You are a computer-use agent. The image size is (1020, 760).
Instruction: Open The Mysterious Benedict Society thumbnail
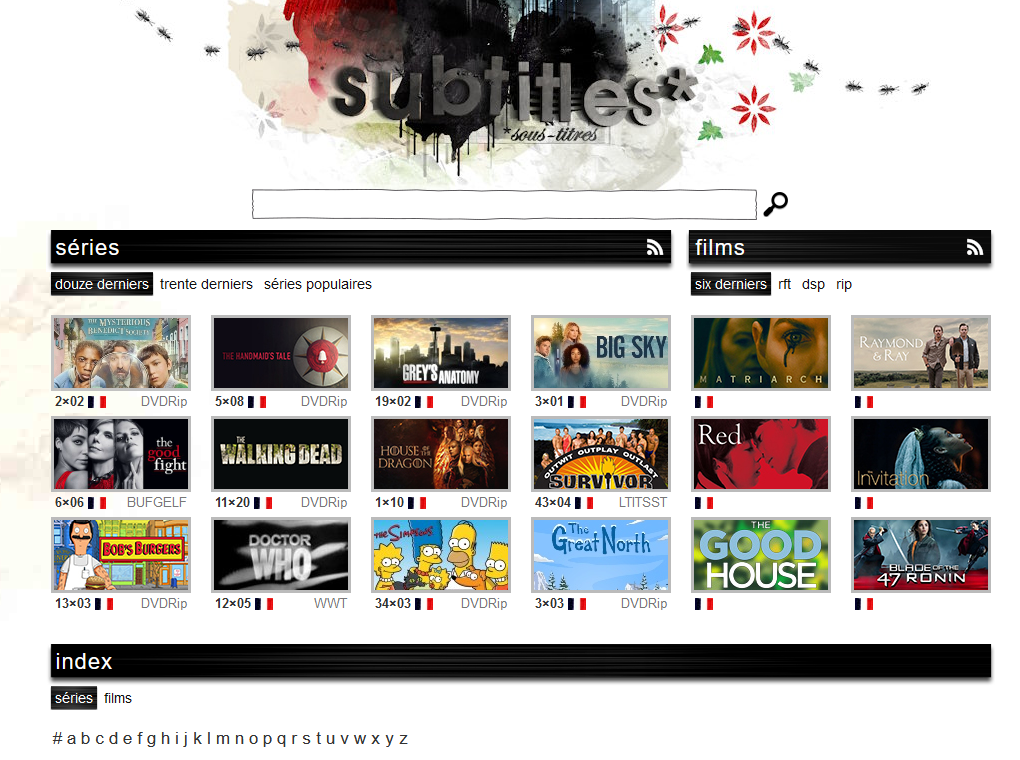coord(121,353)
